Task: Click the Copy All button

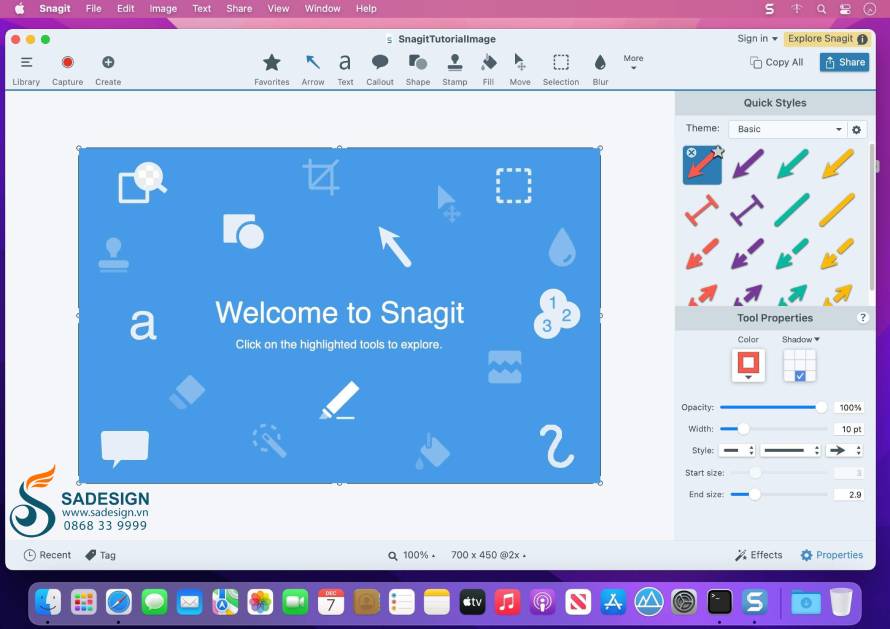Action: [776, 62]
